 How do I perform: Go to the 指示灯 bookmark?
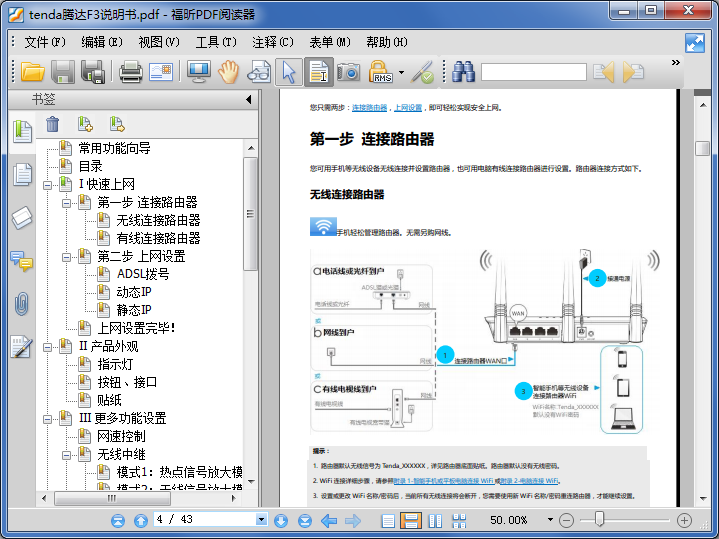tap(115, 364)
